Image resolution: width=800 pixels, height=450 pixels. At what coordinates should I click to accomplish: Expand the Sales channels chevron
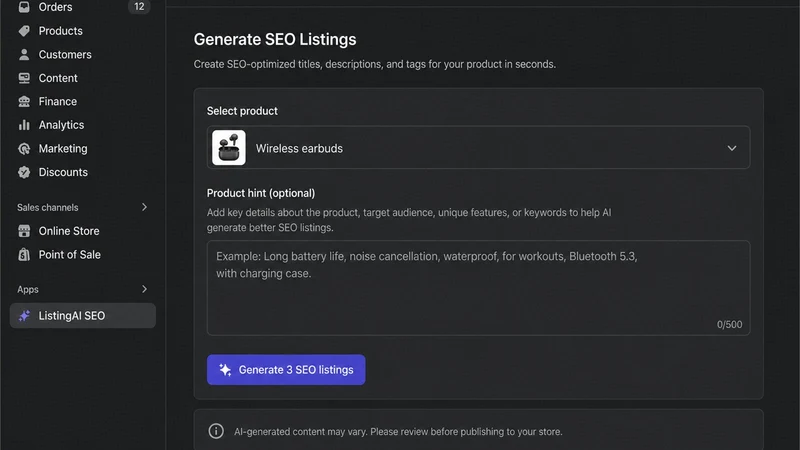pos(144,207)
